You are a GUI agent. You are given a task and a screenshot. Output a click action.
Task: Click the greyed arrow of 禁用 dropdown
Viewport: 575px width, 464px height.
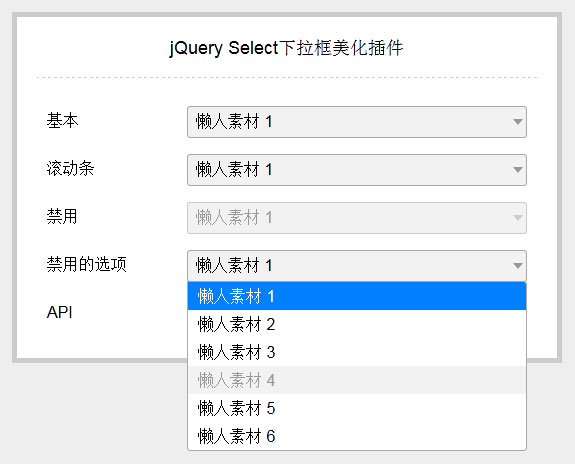coord(518,218)
